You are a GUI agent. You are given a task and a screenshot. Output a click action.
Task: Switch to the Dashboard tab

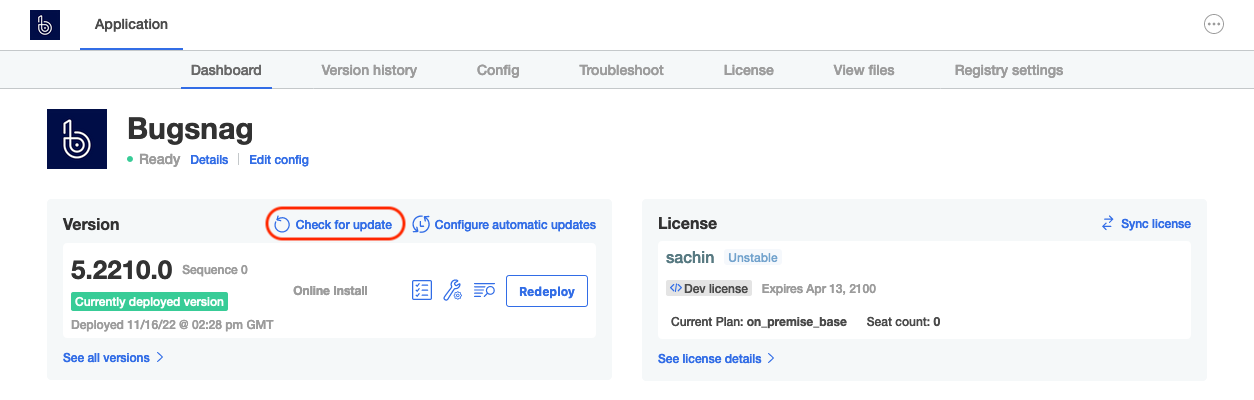[226, 70]
